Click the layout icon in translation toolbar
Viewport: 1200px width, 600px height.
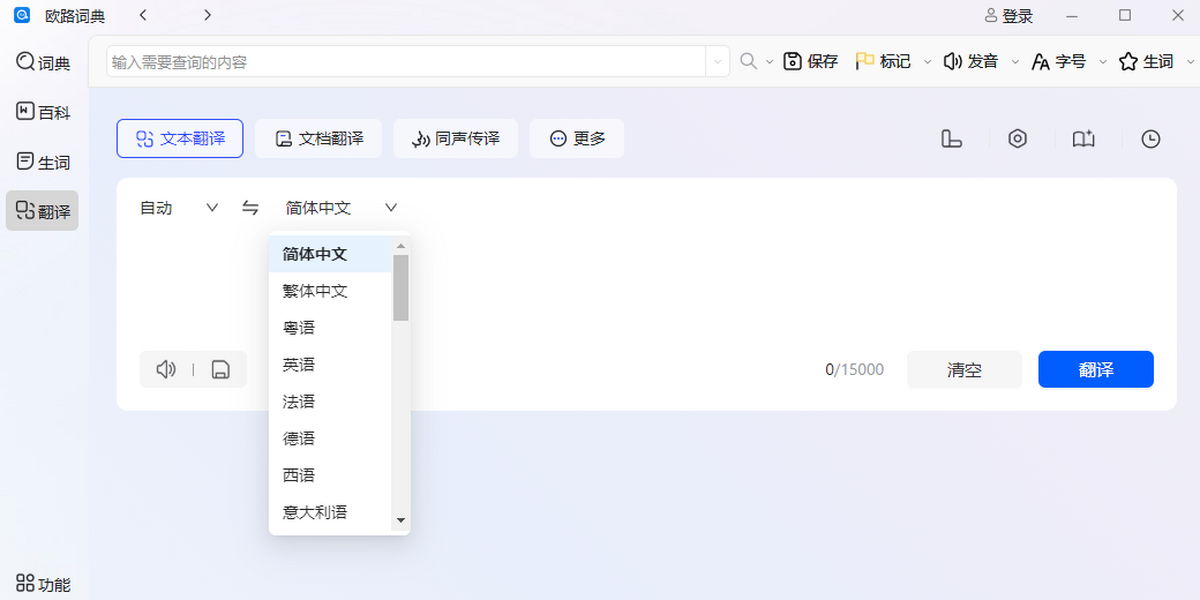coord(951,139)
